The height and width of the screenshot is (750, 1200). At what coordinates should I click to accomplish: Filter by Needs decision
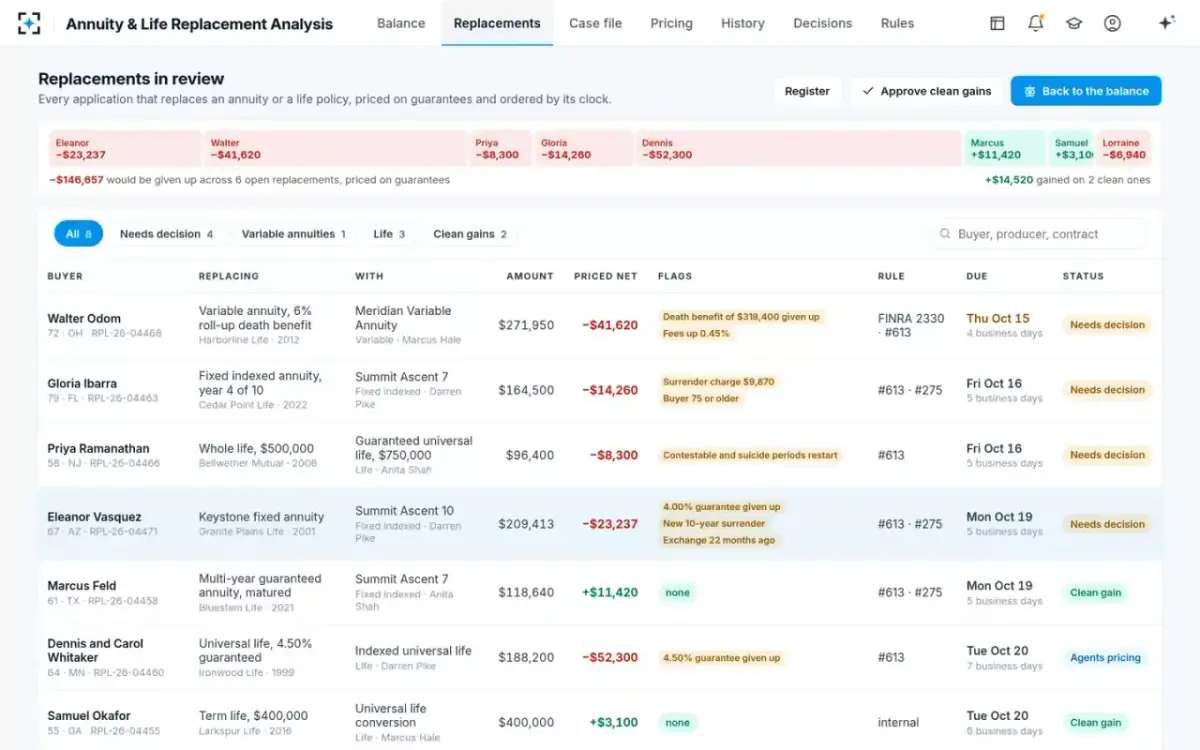[167, 234]
